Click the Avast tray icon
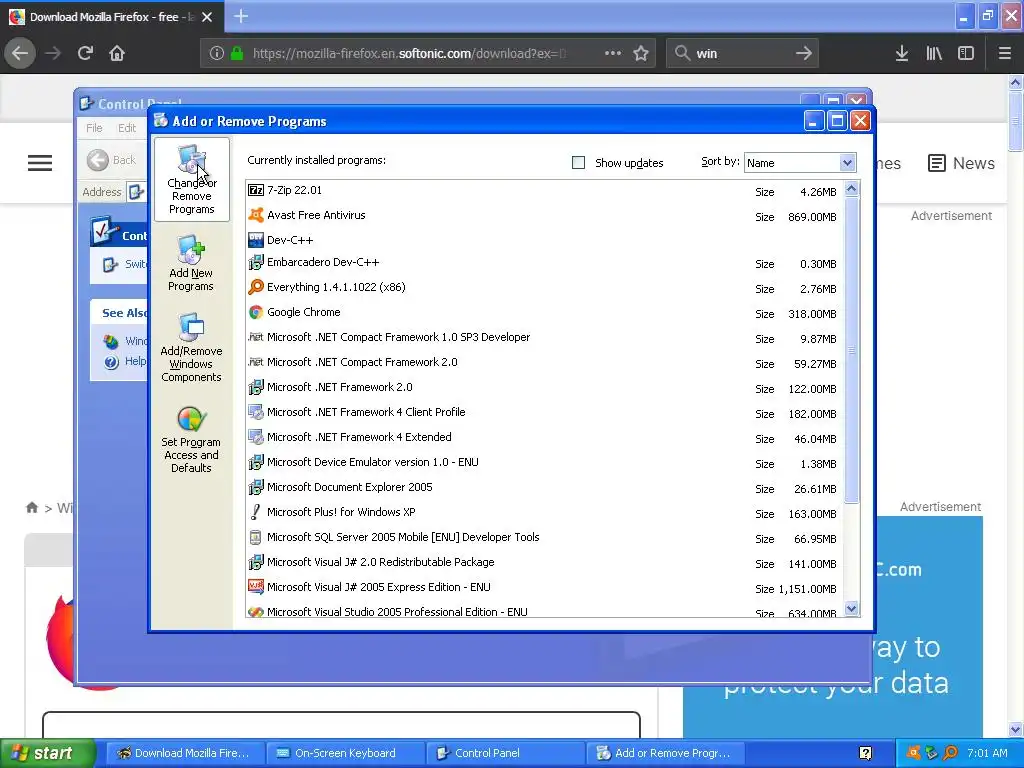The width and height of the screenshot is (1024, 768). pyautogui.click(x=914, y=753)
